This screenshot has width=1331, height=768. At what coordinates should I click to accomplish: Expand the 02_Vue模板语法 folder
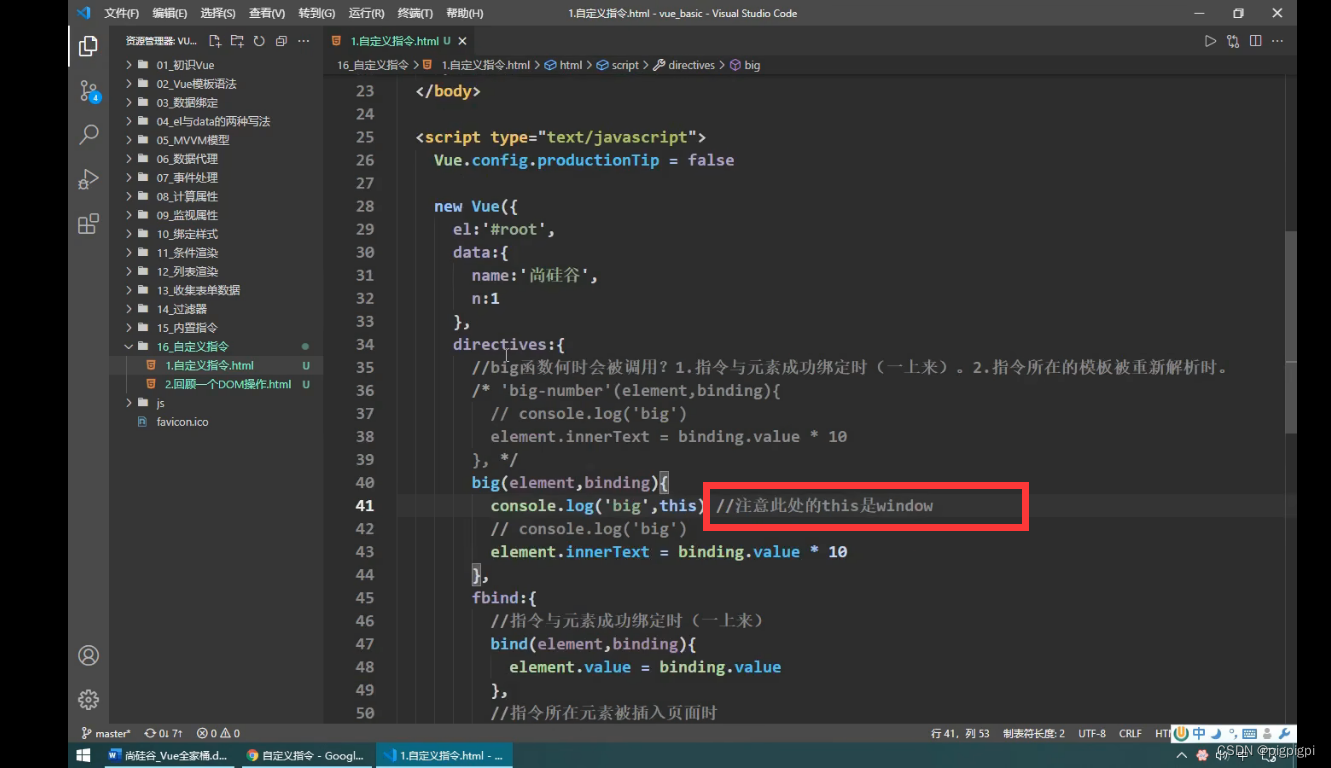point(216,84)
